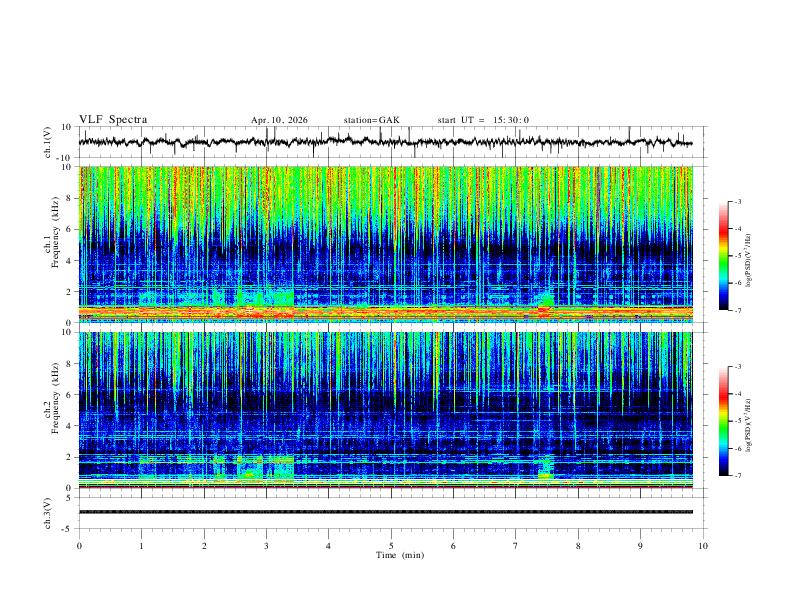
Task: Click the "8" kHz tick on the ch.1 frequency axis
Action: tap(70, 198)
